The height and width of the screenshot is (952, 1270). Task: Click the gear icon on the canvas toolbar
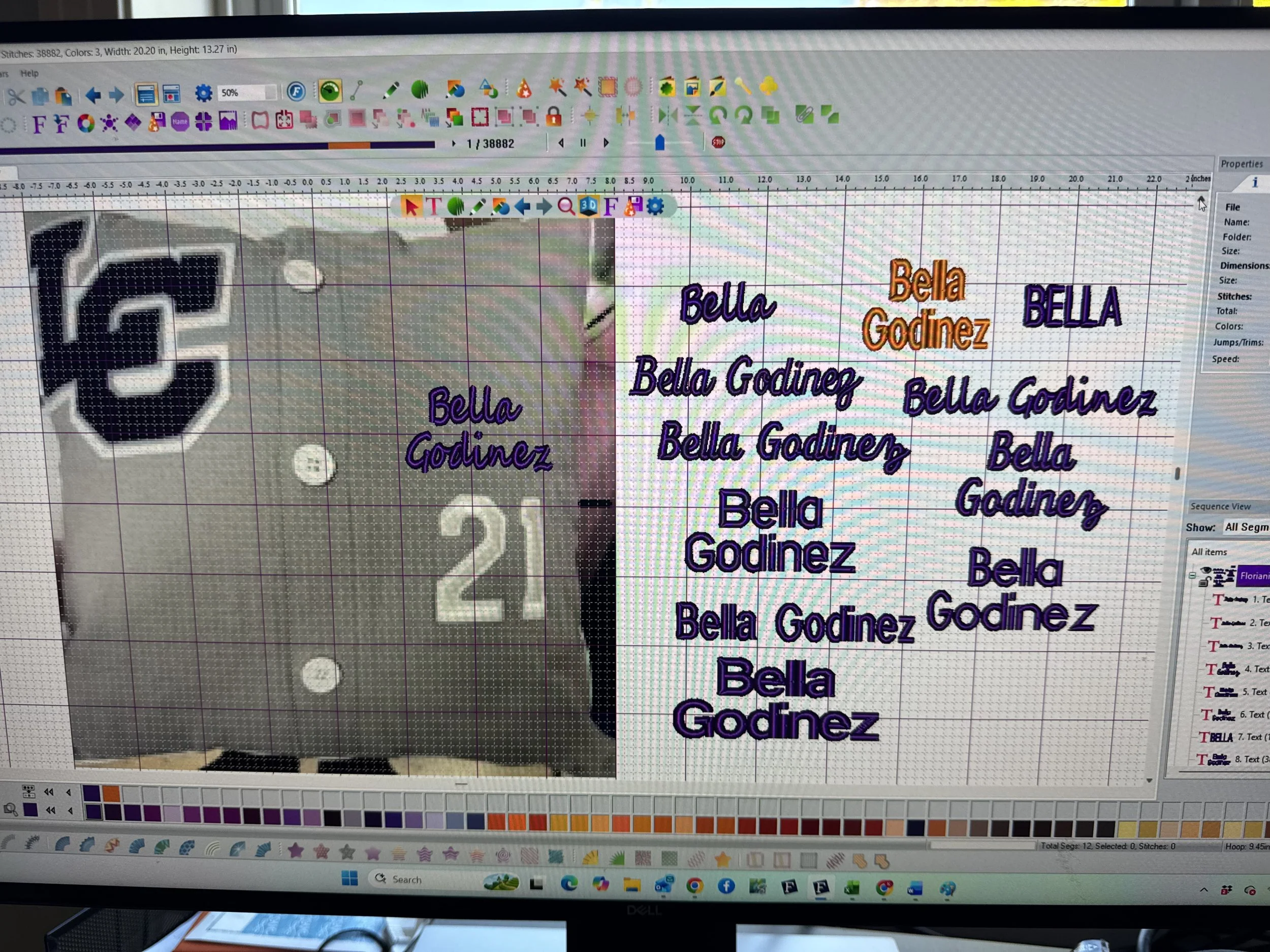(x=655, y=206)
